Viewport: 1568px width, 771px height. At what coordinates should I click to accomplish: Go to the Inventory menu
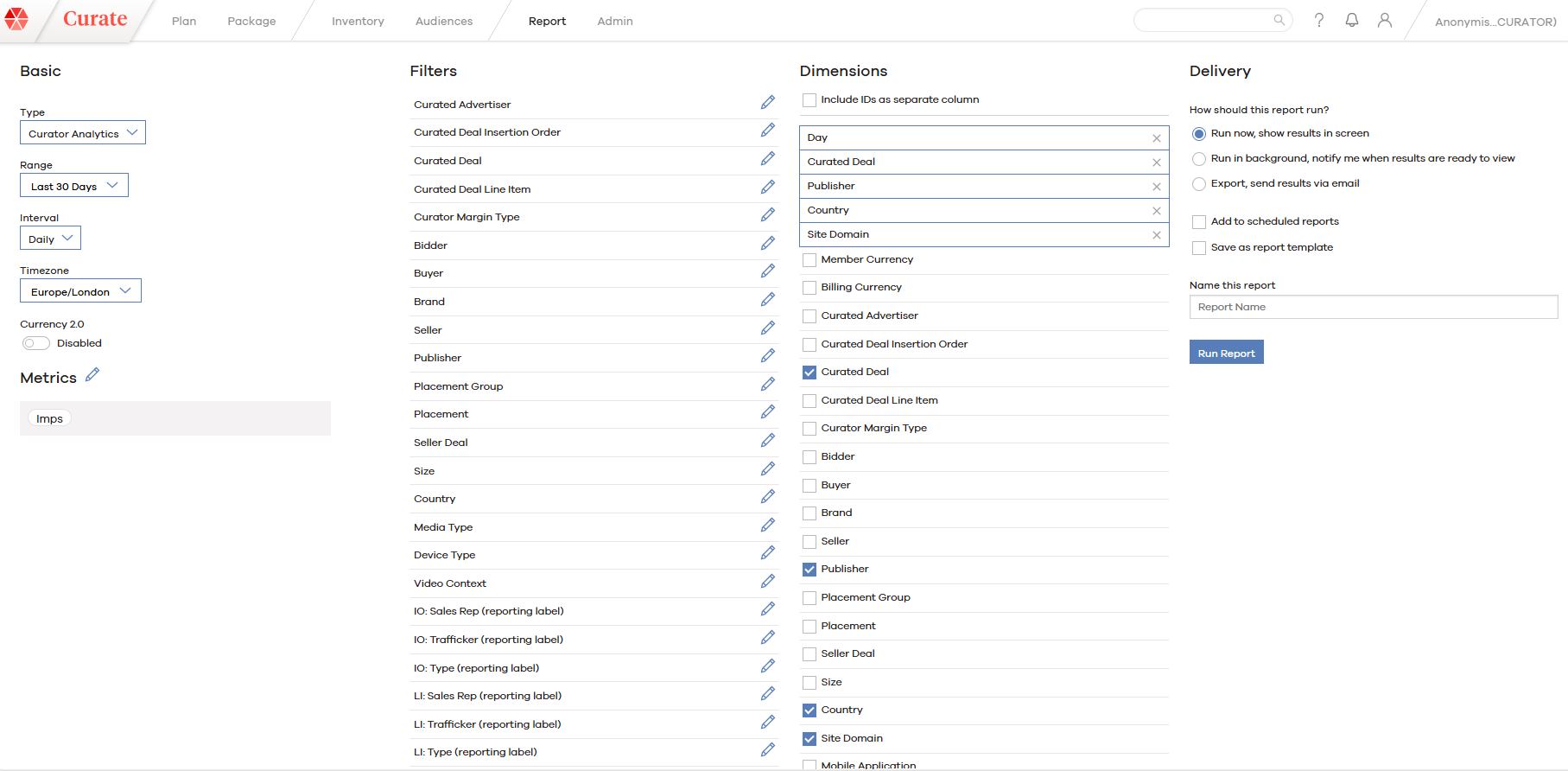pos(358,21)
